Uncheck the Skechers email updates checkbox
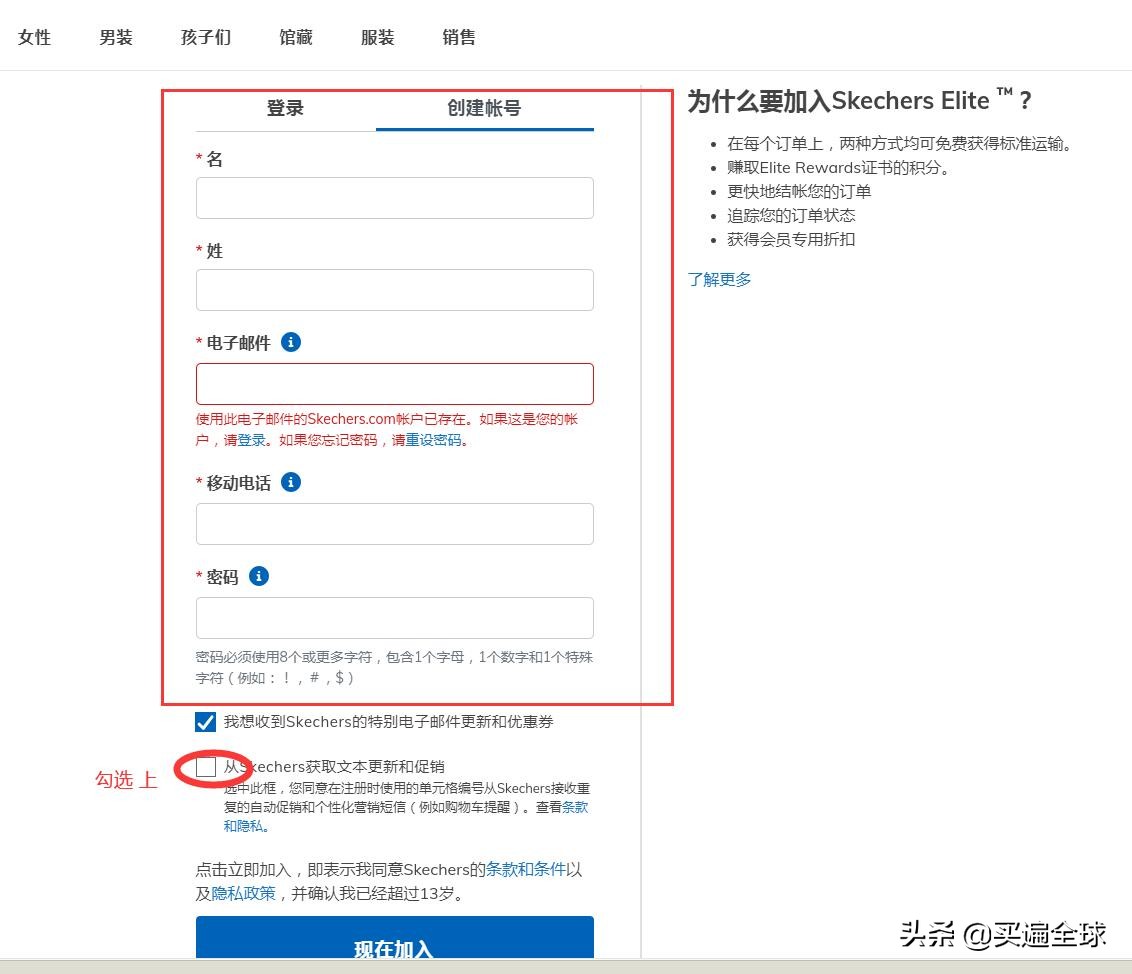Image resolution: width=1132 pixels, height=974 pixels. [206, 721]
